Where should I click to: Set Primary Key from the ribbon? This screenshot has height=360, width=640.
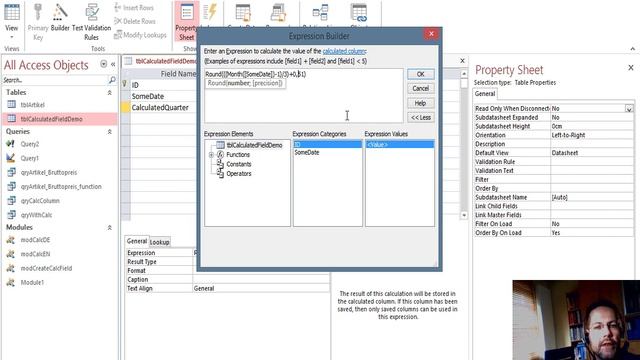[x=38, y=21]
